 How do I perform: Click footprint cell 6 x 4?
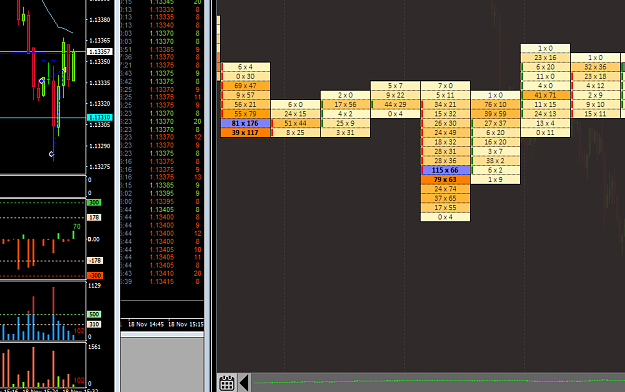point(246,67)
